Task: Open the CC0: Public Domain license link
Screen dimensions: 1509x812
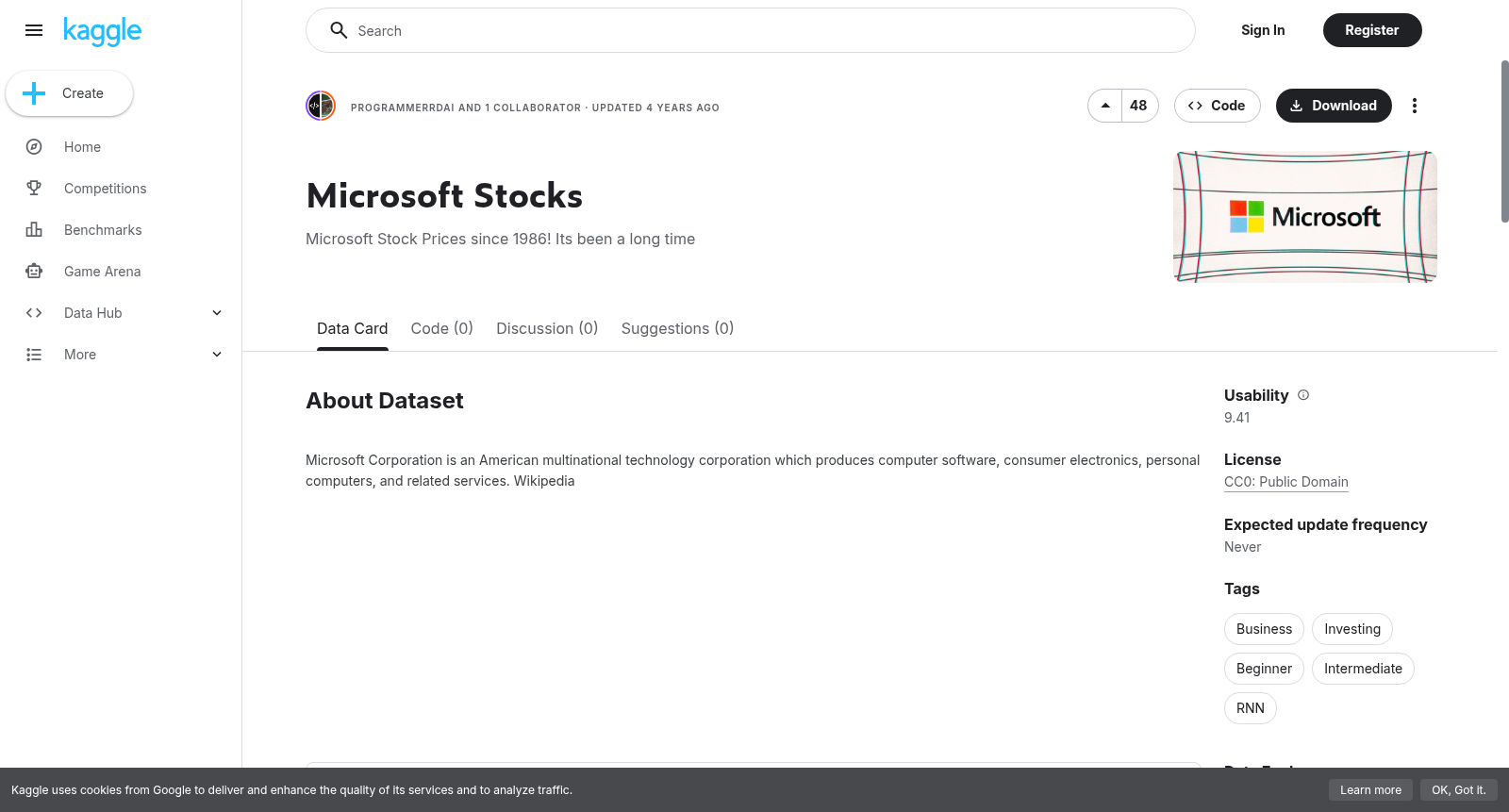Action: click(x=1286, y=482)
